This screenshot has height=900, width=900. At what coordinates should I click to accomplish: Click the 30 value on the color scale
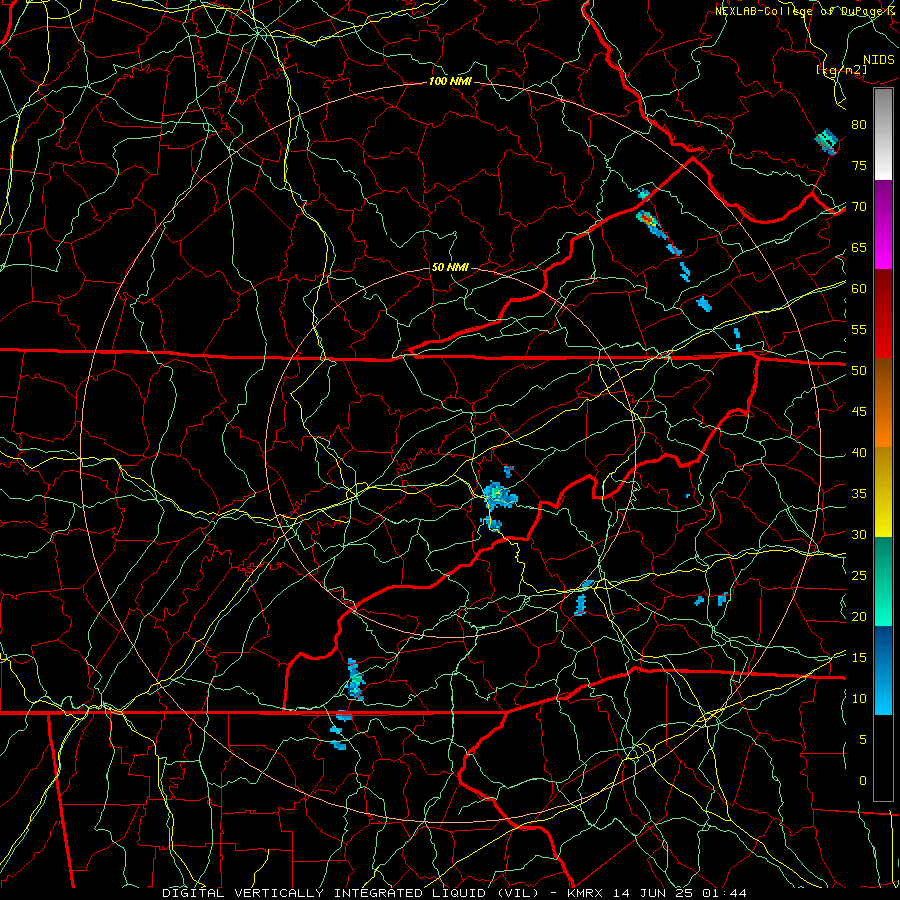(859, 534)
